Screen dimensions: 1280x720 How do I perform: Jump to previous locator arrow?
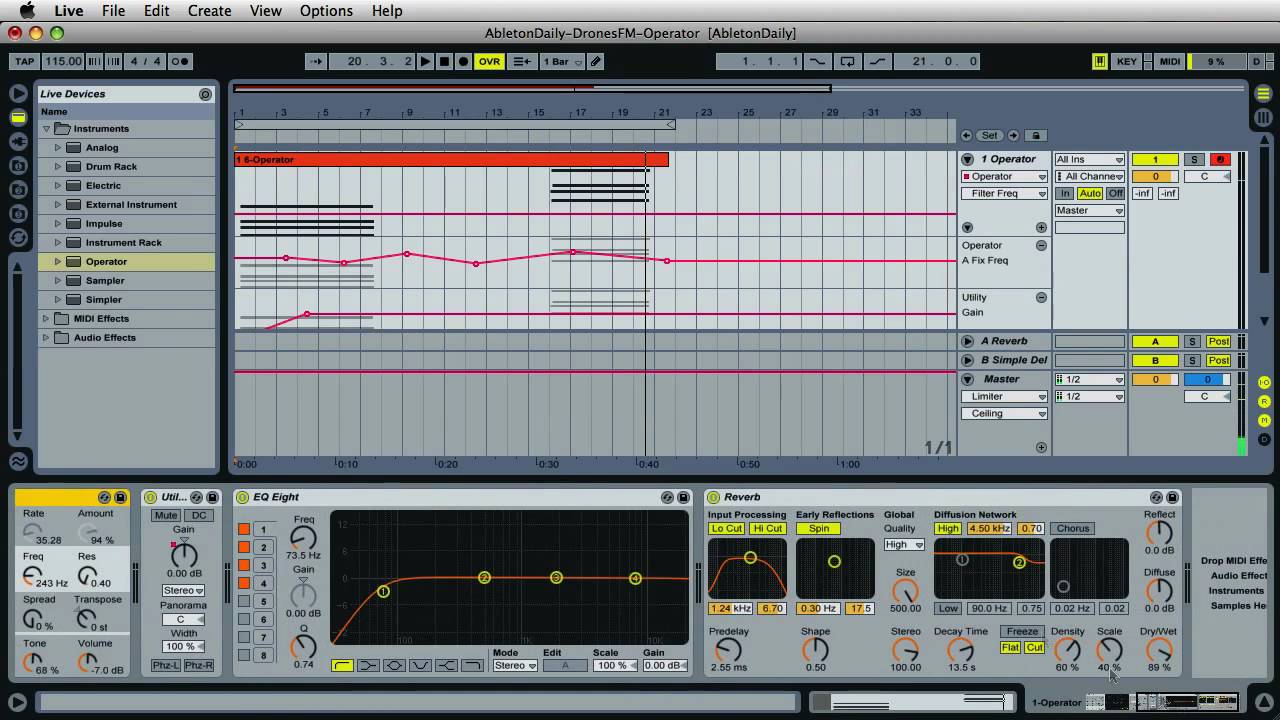[x=966, y=135]
